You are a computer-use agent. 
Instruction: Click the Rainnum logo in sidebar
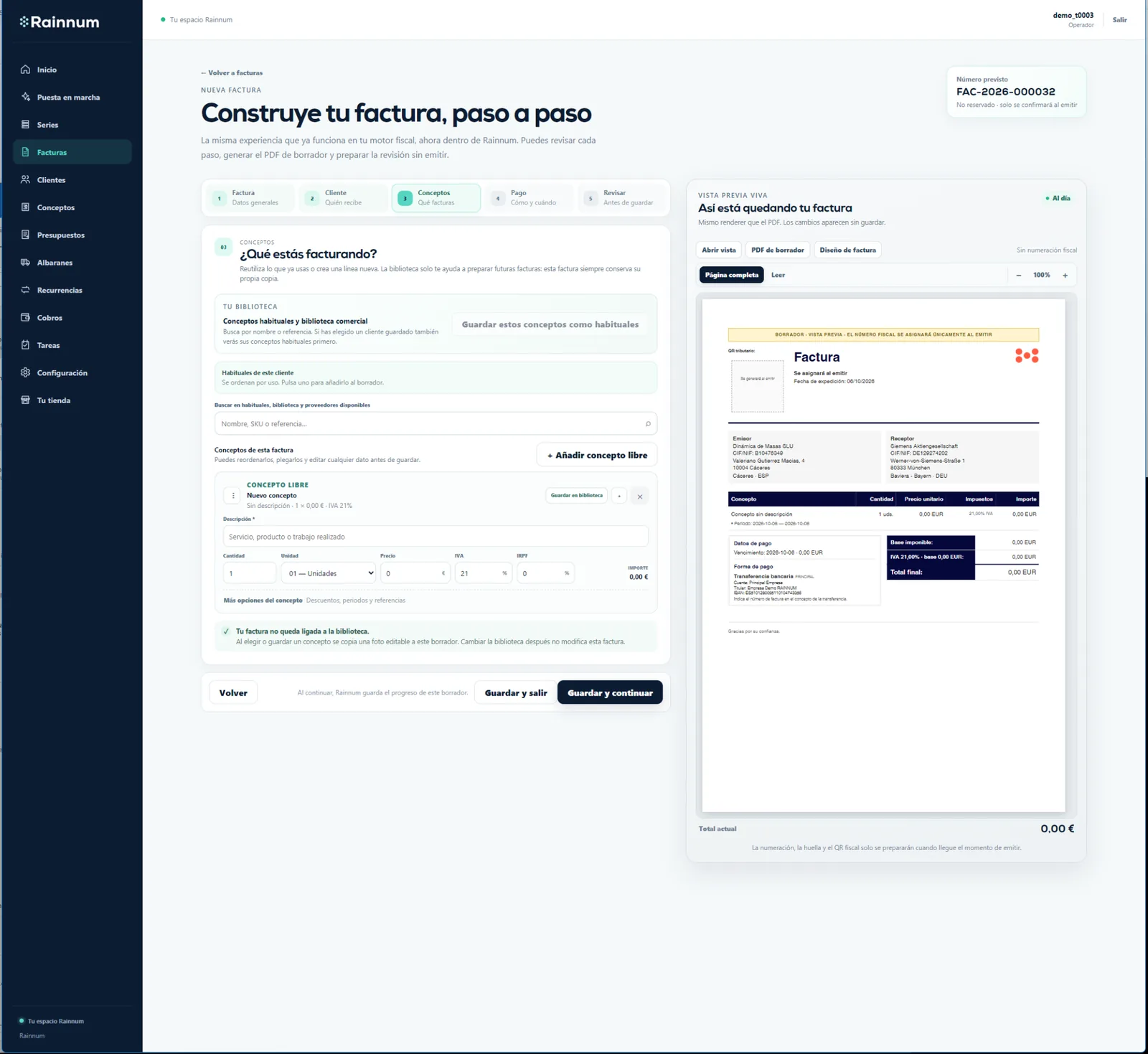click(60, 22)
